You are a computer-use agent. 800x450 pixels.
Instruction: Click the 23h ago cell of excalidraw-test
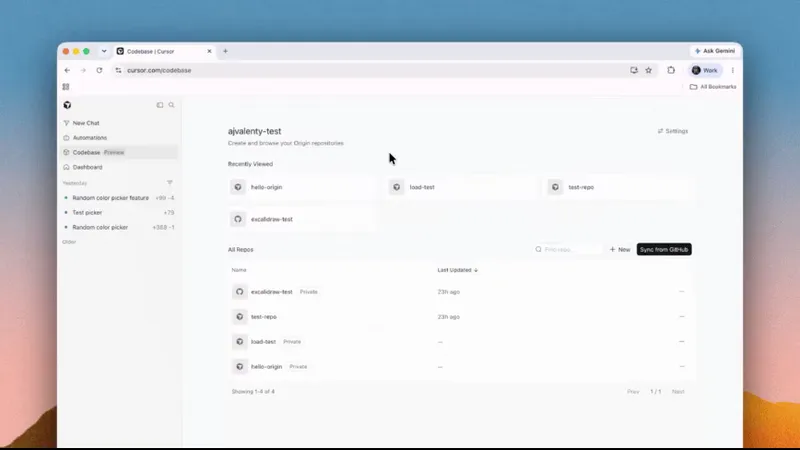click(x=448, y=292)
